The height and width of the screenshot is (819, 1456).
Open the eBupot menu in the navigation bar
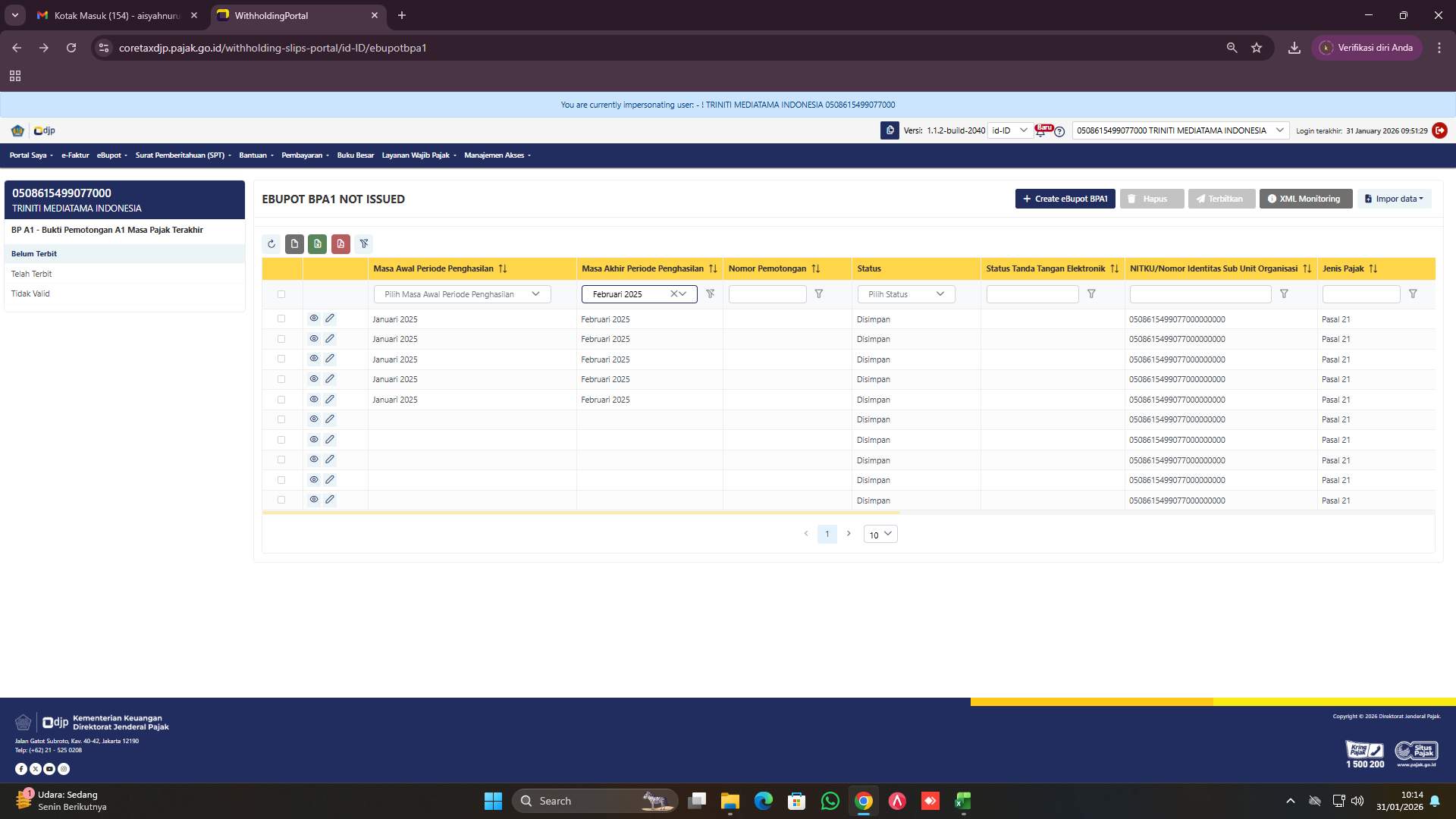(x=111, y=155)
